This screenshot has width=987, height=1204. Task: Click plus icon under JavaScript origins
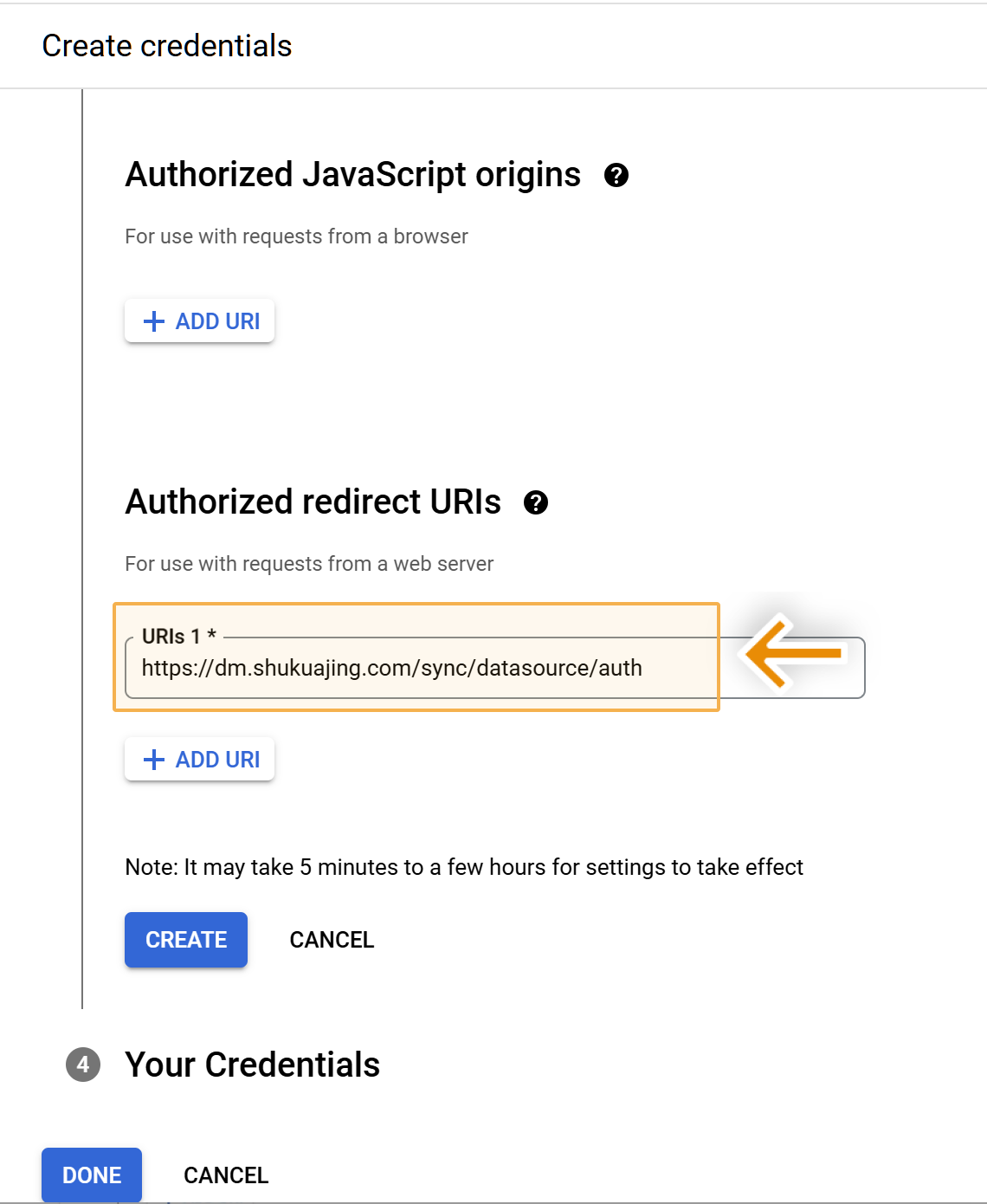[154, 321]
